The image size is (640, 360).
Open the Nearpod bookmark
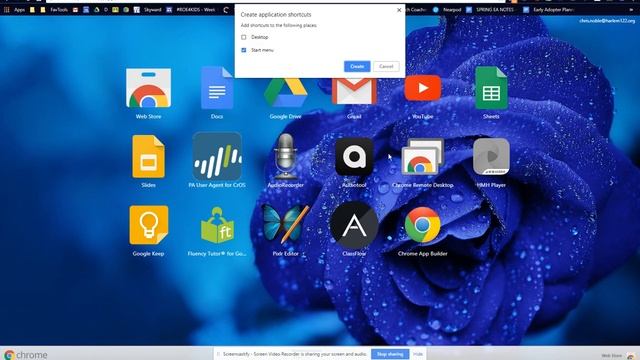[x=448, y=9]
